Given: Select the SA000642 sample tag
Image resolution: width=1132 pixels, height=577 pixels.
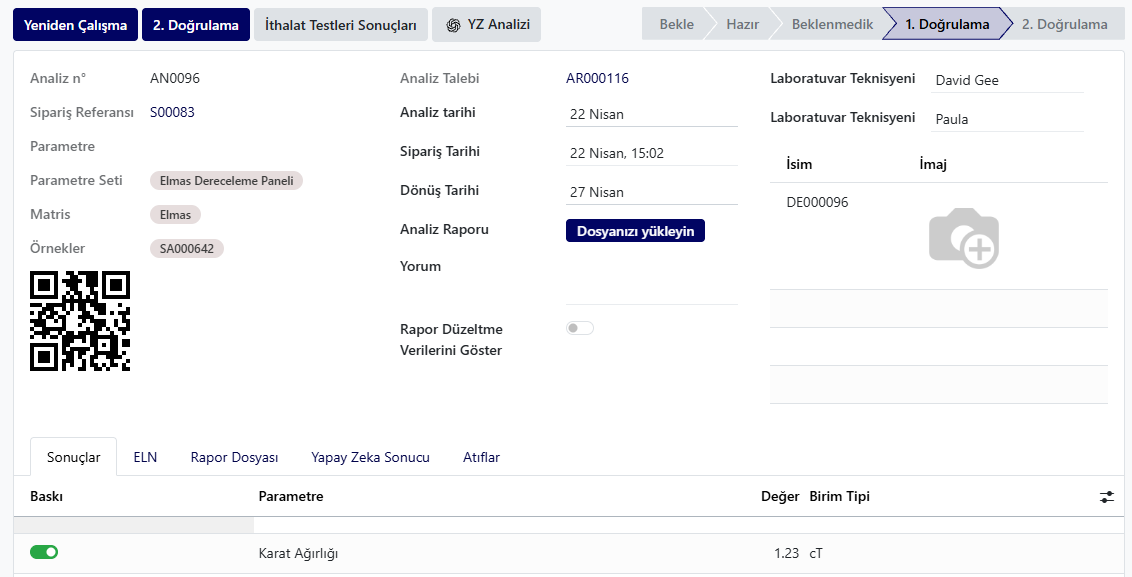Looking at the screenshot, I should tap(187, 248).
